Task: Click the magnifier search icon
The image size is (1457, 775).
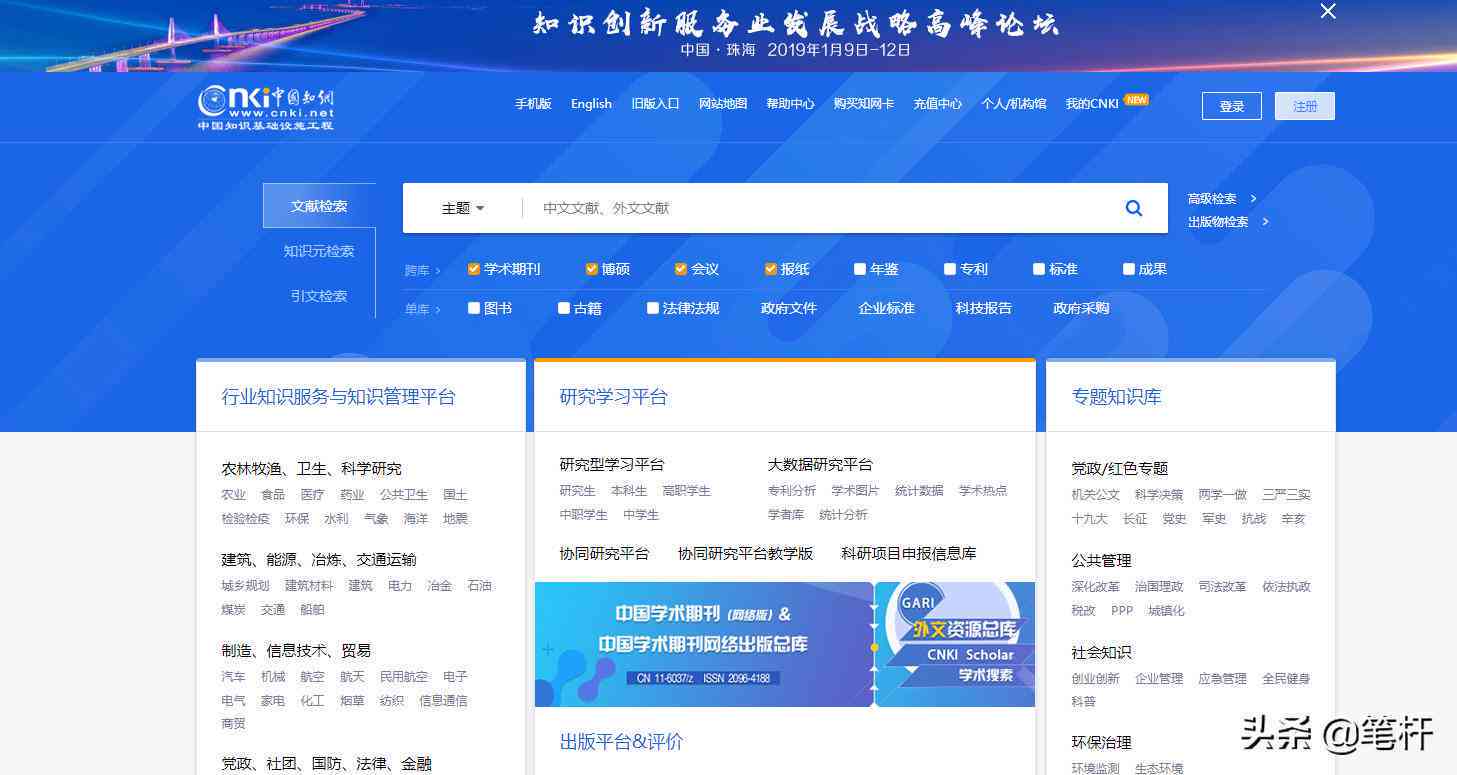Action: [x=1133, y=208]
